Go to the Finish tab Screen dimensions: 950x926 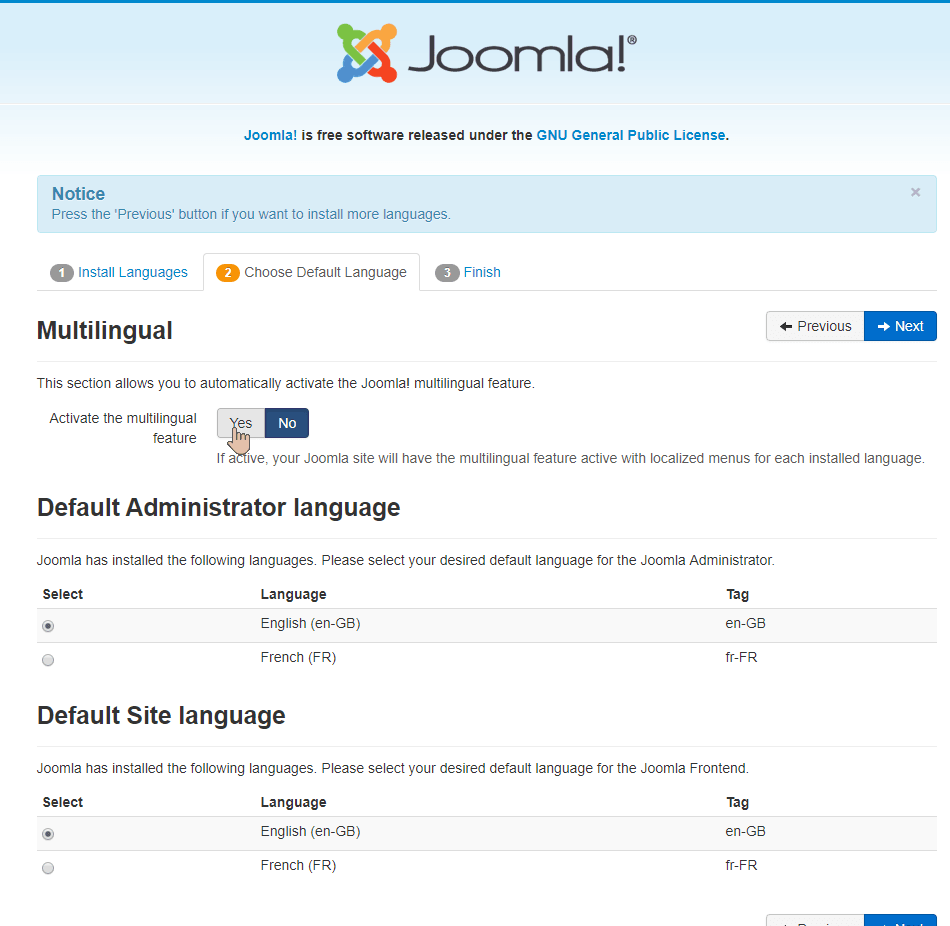468,273
